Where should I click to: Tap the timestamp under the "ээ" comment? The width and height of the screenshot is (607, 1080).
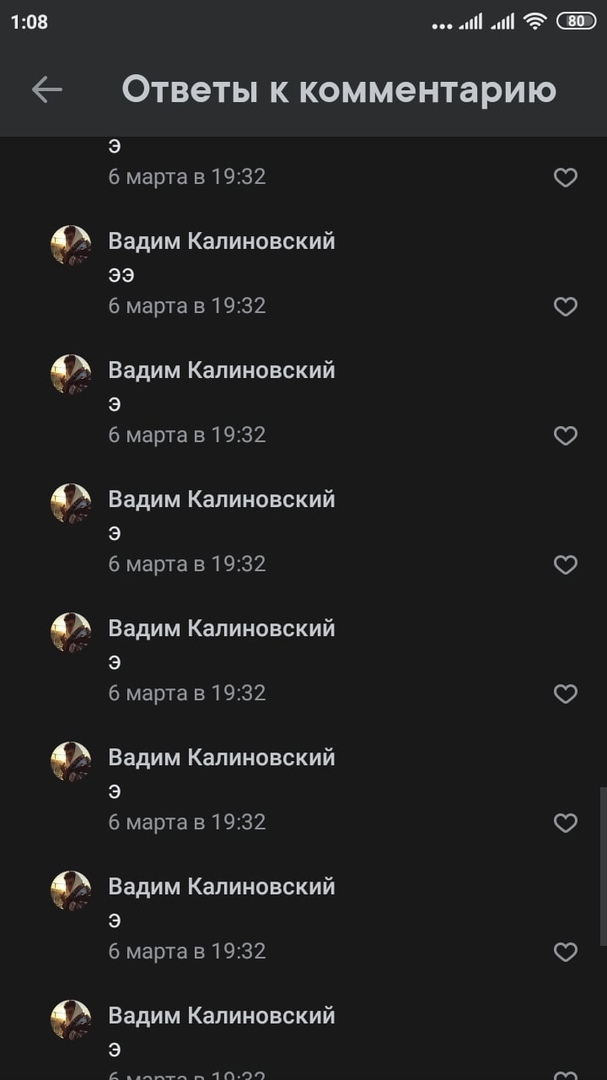(x=187, y=305)
